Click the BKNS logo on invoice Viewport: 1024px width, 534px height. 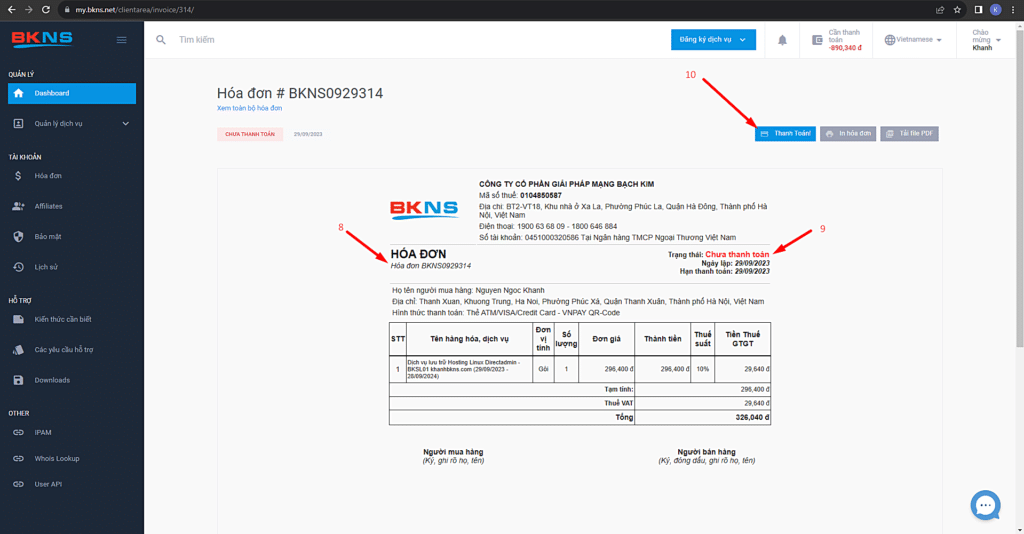point(424,210)
